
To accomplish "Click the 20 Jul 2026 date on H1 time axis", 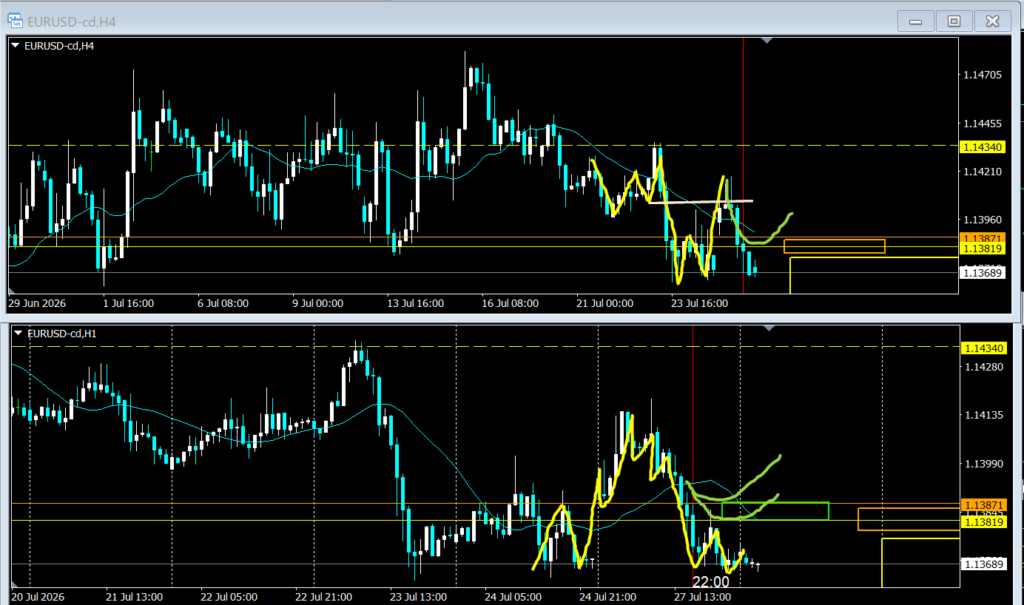I will (x=38, y=597).
